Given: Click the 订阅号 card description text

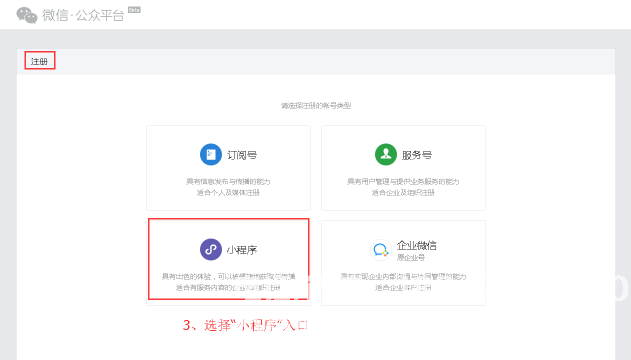Looking at the screenshot, I should click(228, 187).
